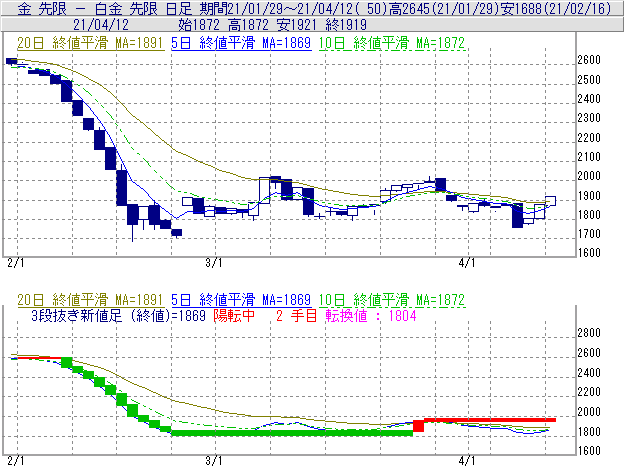624x473 pixels.
Task: Click the 2500 price label on candlestick chart axis
Action: click(589, 80)
